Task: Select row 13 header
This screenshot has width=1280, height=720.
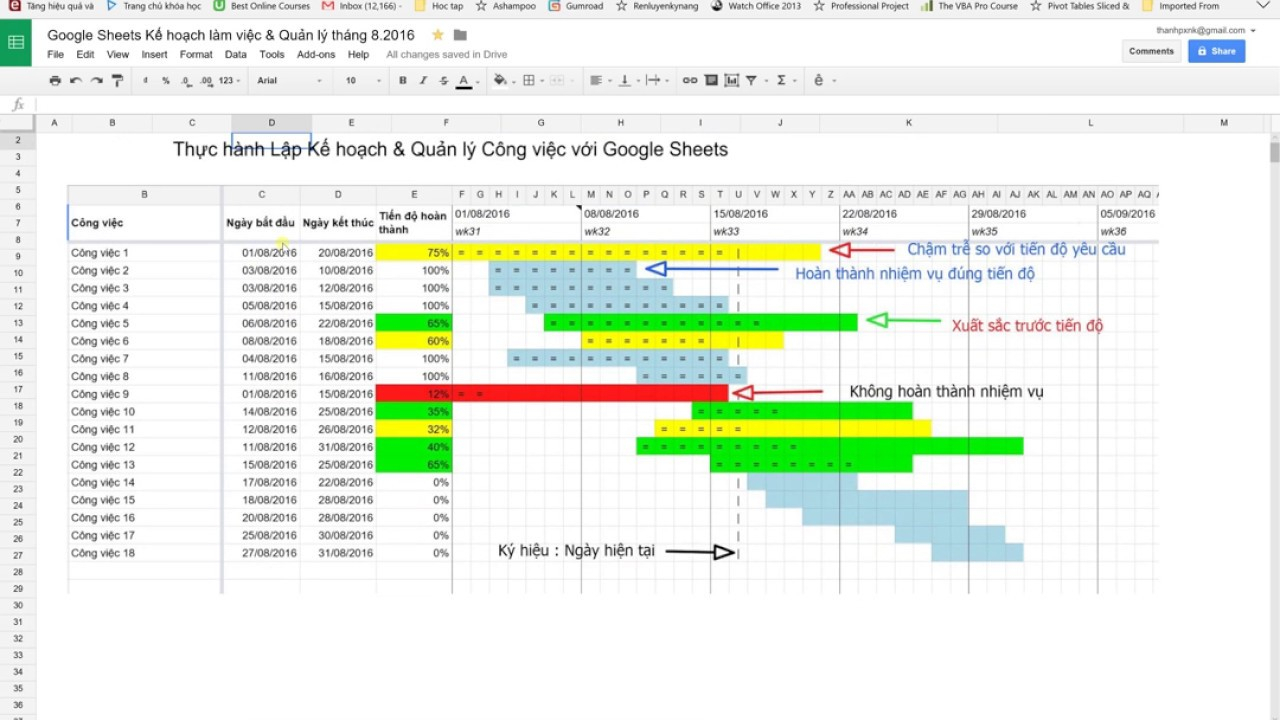Action: pos(18,324)
